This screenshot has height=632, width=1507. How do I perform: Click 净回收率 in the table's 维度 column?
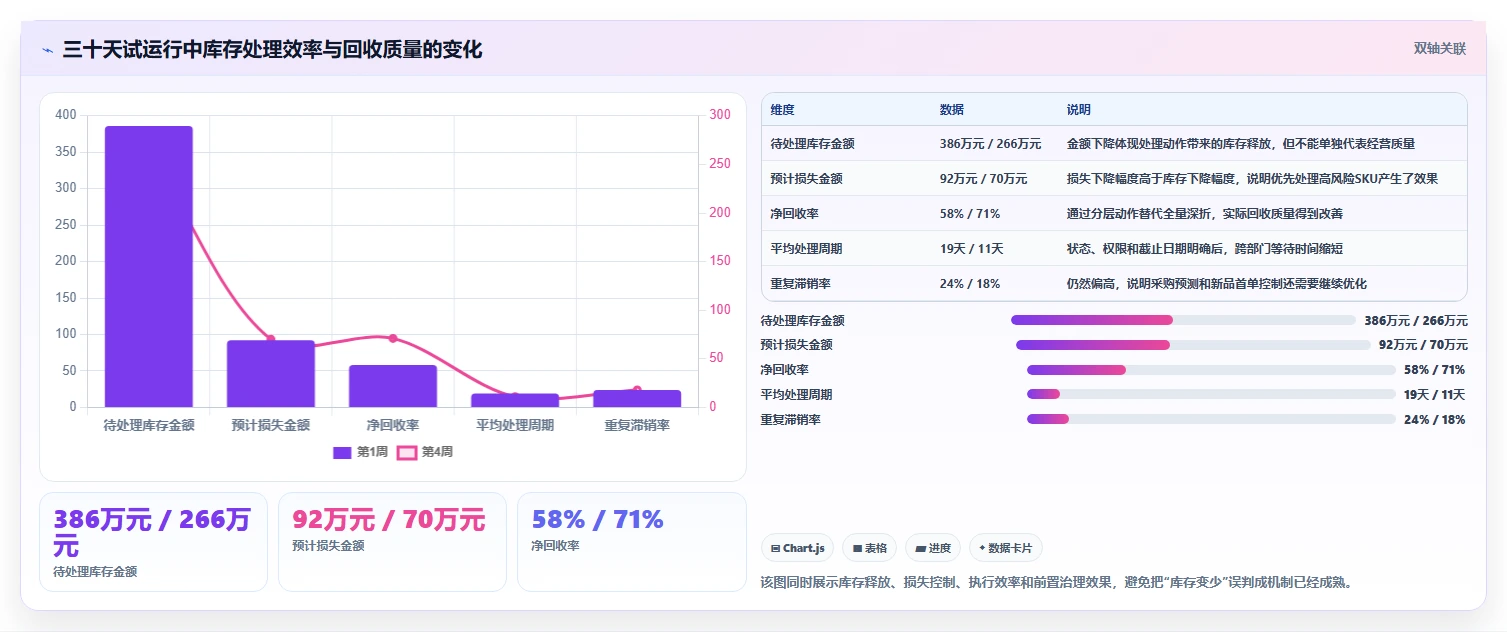coord(795,214)
